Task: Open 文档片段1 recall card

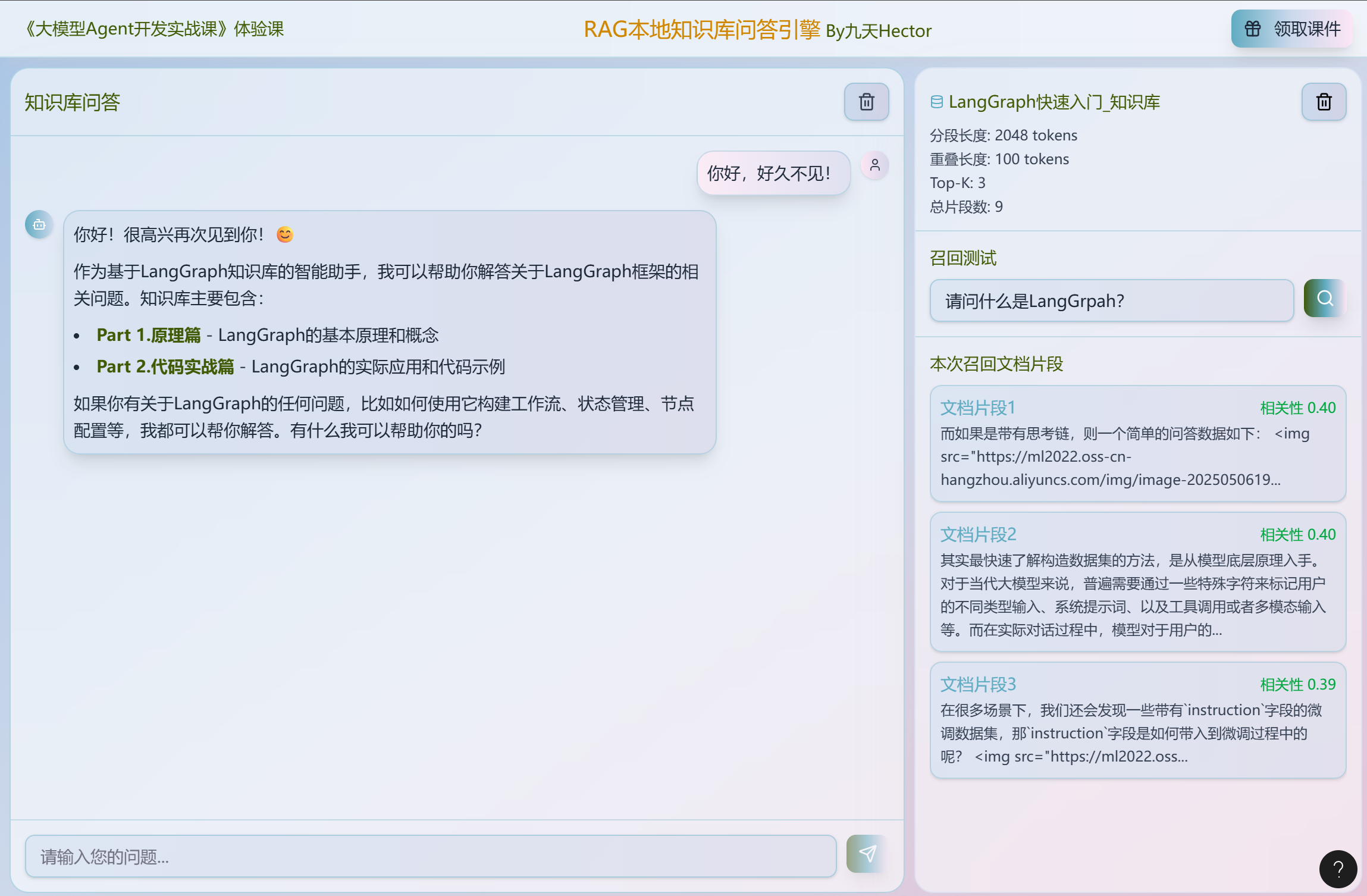Action: pos(1138,443)
